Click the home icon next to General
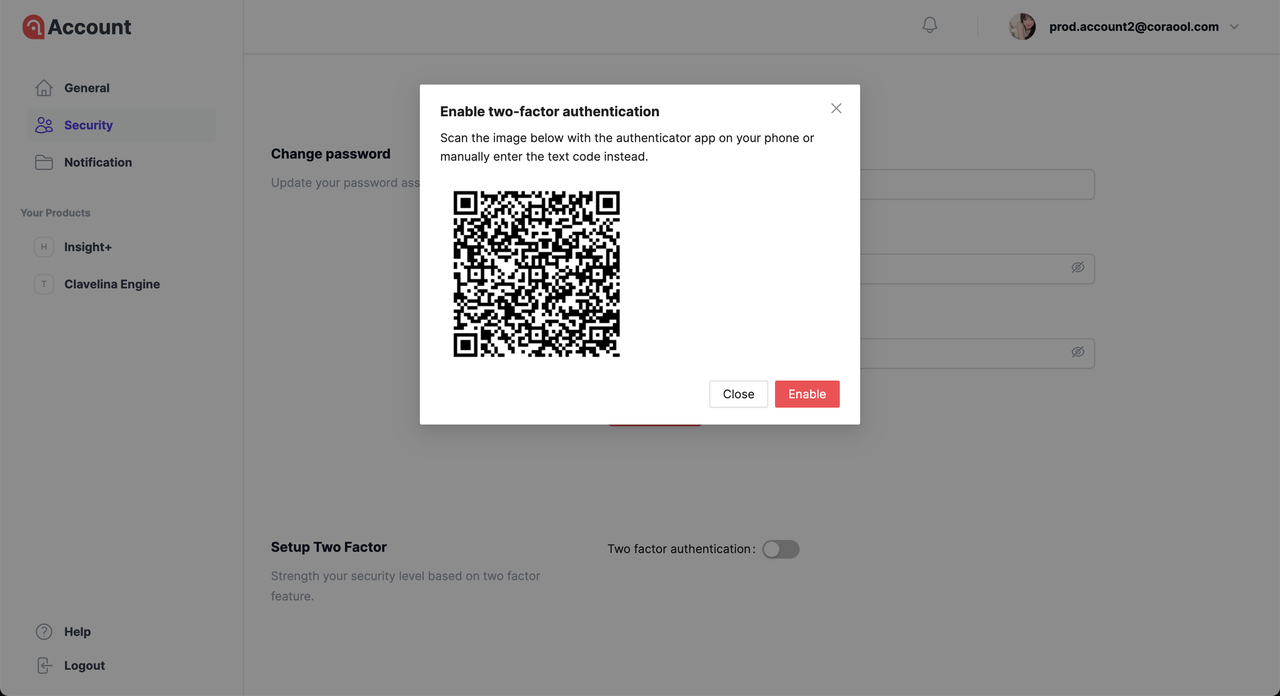This screenshot has height=696, width=1280. [x=44, y=88]
